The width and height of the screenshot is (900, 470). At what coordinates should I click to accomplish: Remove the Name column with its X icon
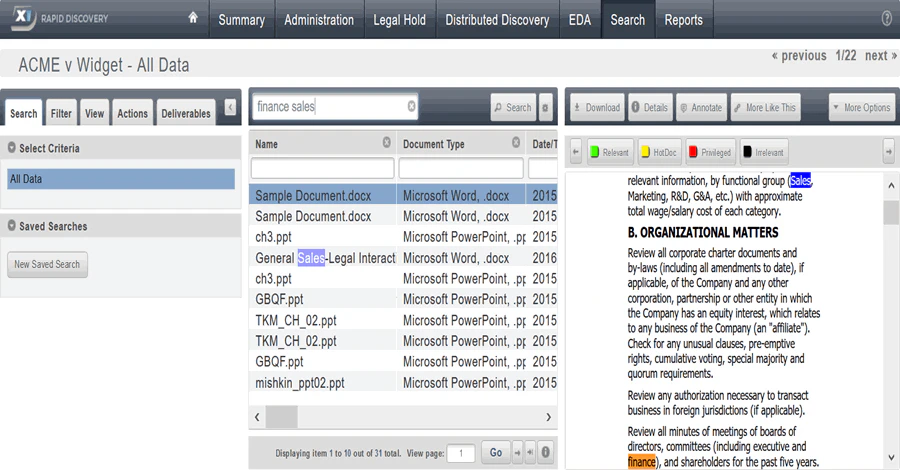click(386, 142)
